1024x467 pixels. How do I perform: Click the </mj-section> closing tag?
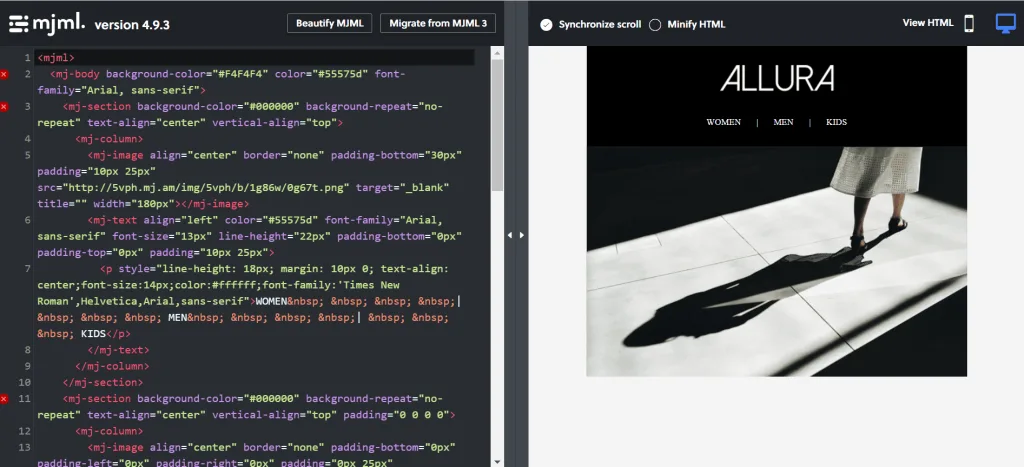[103, 383]
